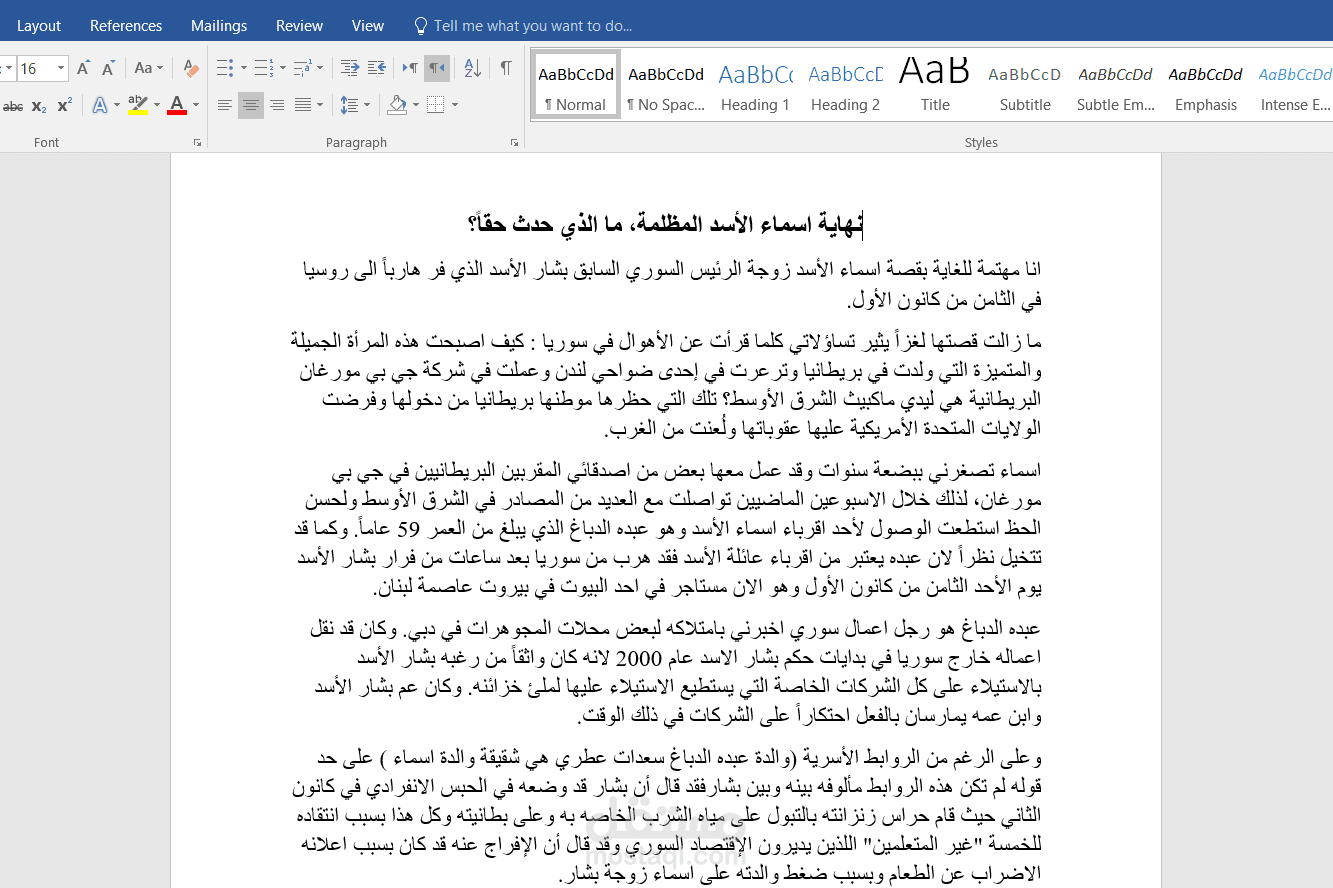1333x888 pixels.
Task: Apply paragraph shading paint bucket
Action: coord(397,105)
